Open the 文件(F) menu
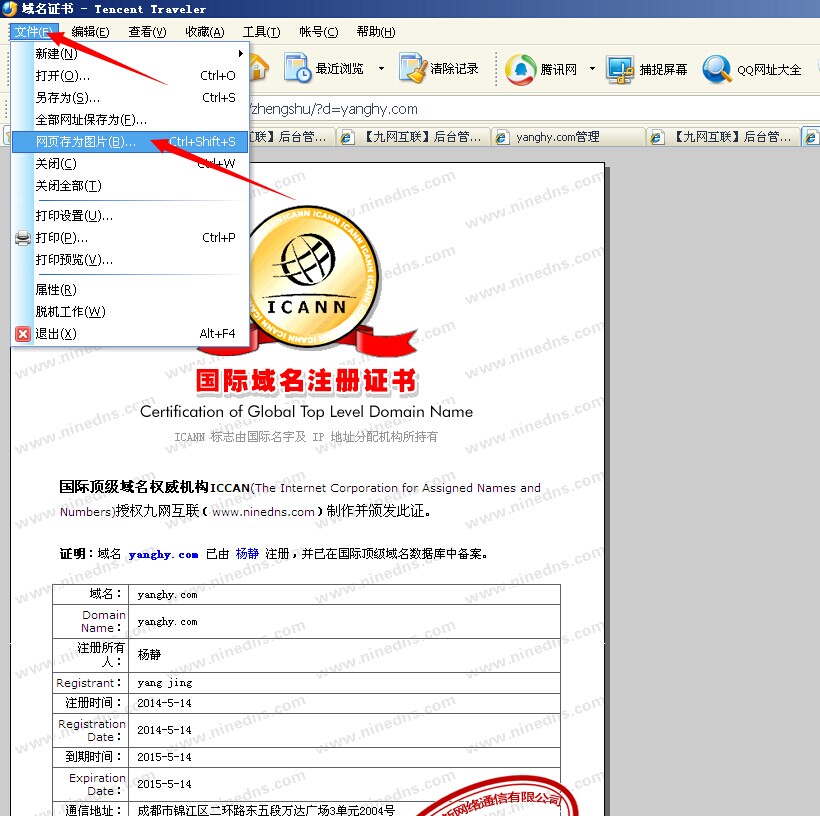The height and width of the screenshot is (816, 820). [x=34, y=32]
